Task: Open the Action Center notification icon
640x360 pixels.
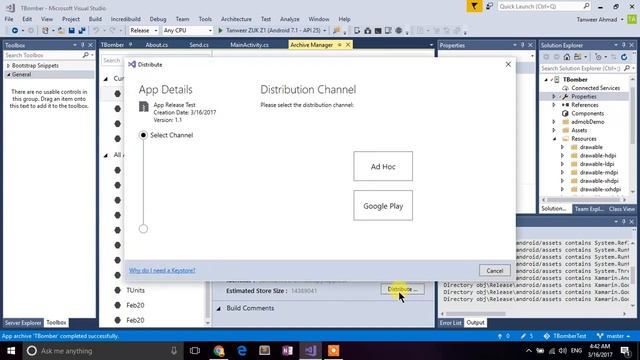Action: [626, 351]
